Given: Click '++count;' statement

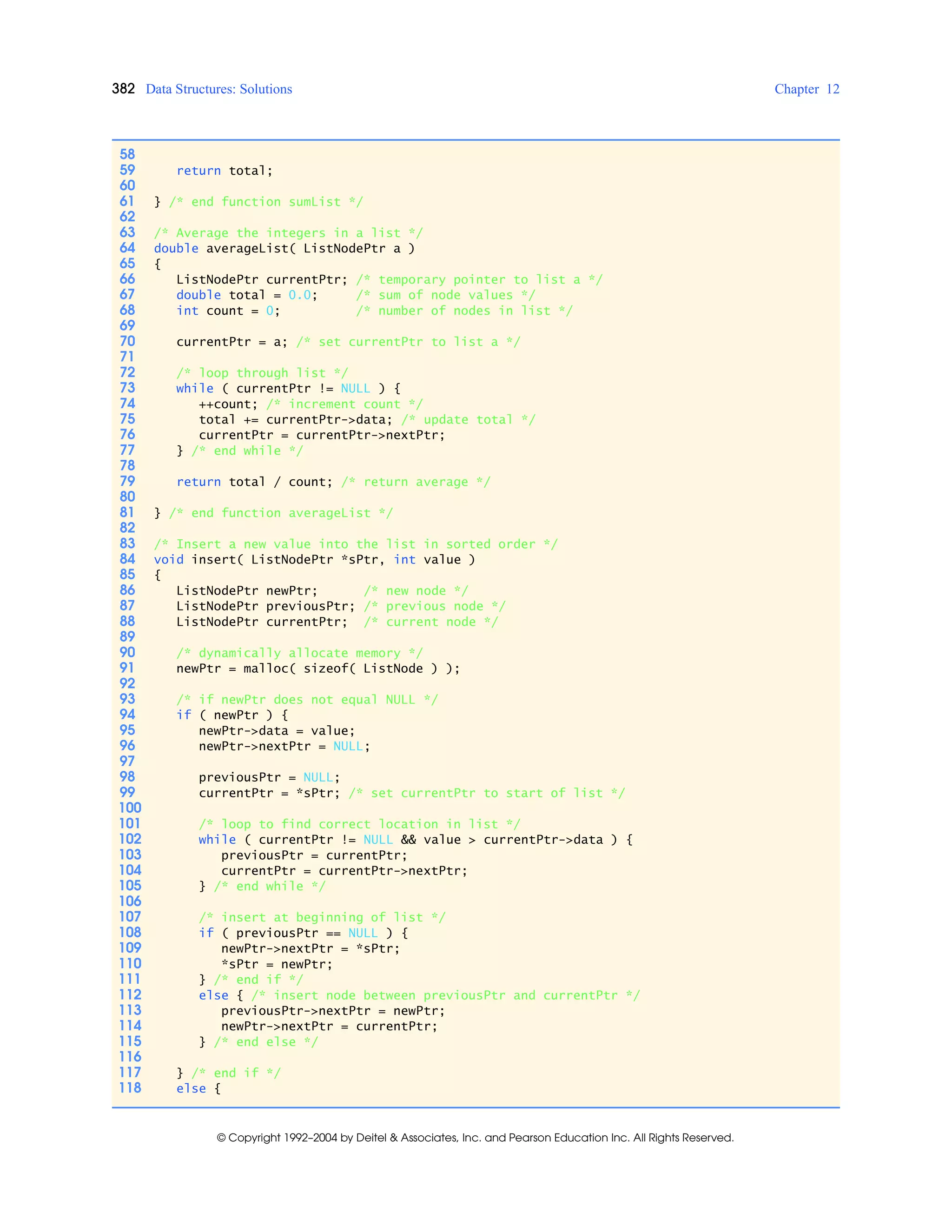Looking at the screenshot, I should [228, 404].
